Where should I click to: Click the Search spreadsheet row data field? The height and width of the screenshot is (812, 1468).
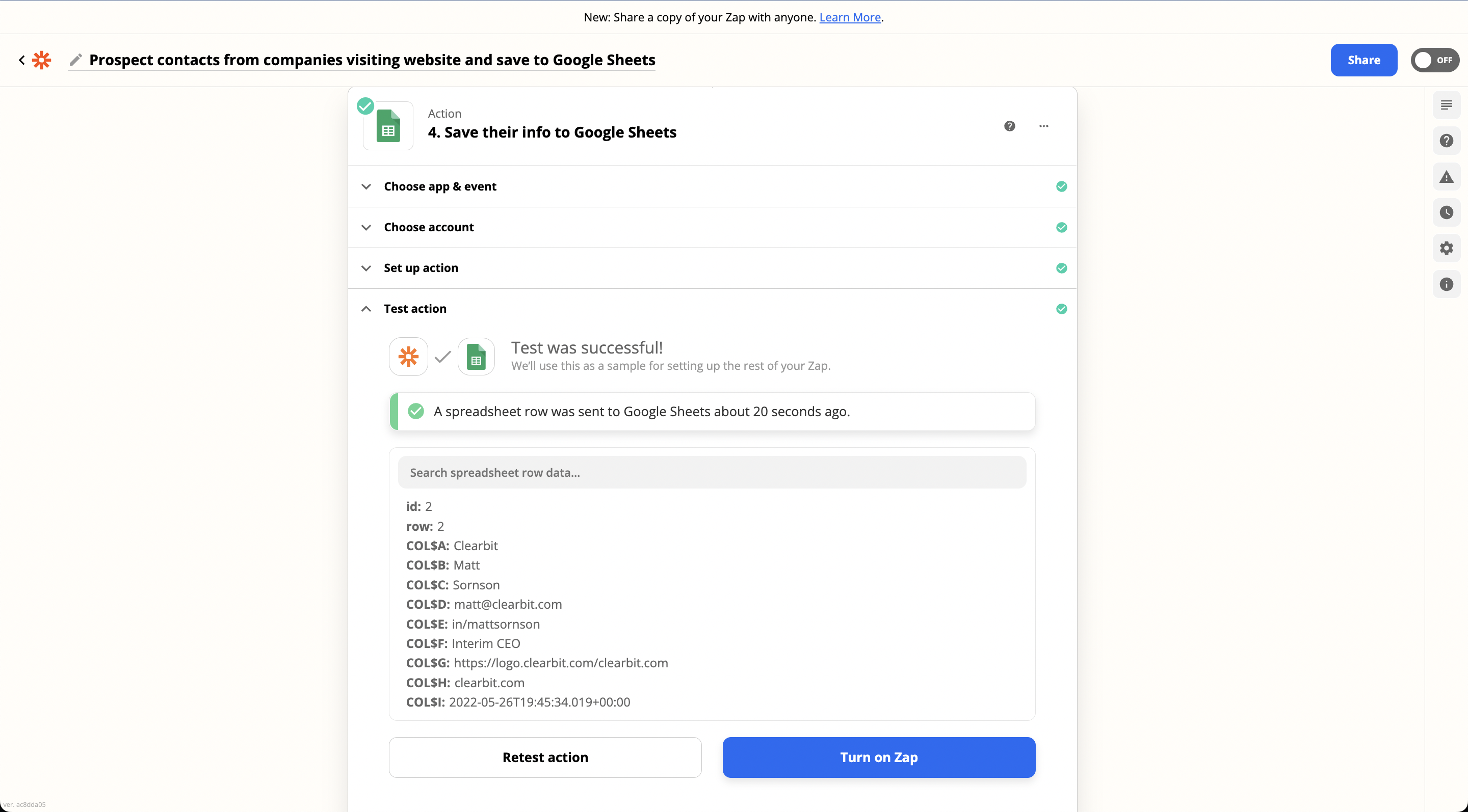click(712, 473)
